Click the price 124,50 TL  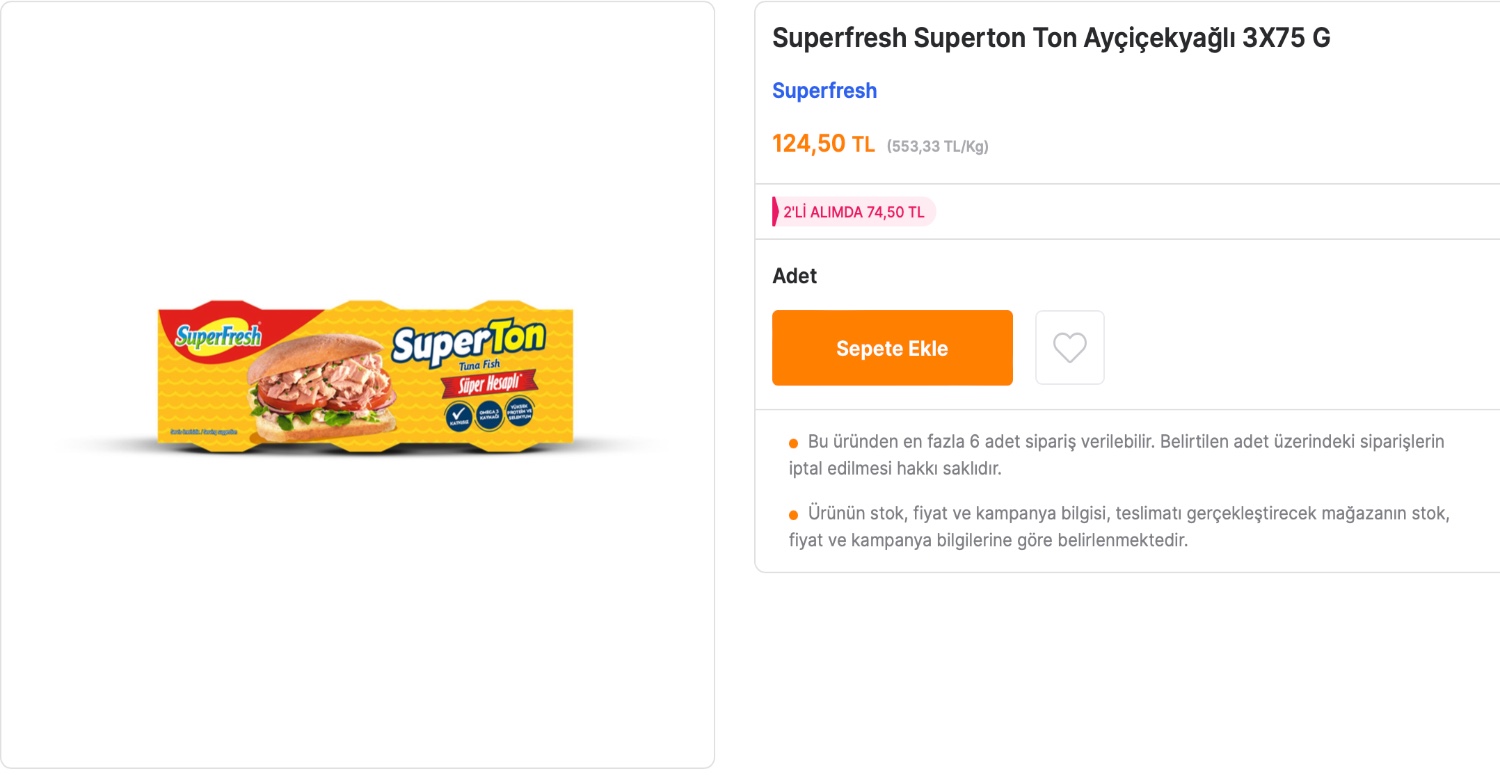click(x=823, y=143)
